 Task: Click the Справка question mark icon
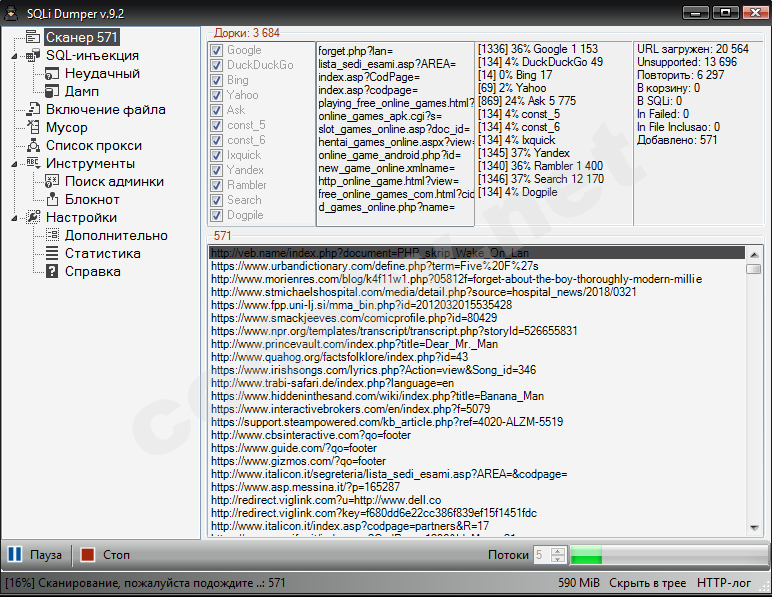point(52,271)
